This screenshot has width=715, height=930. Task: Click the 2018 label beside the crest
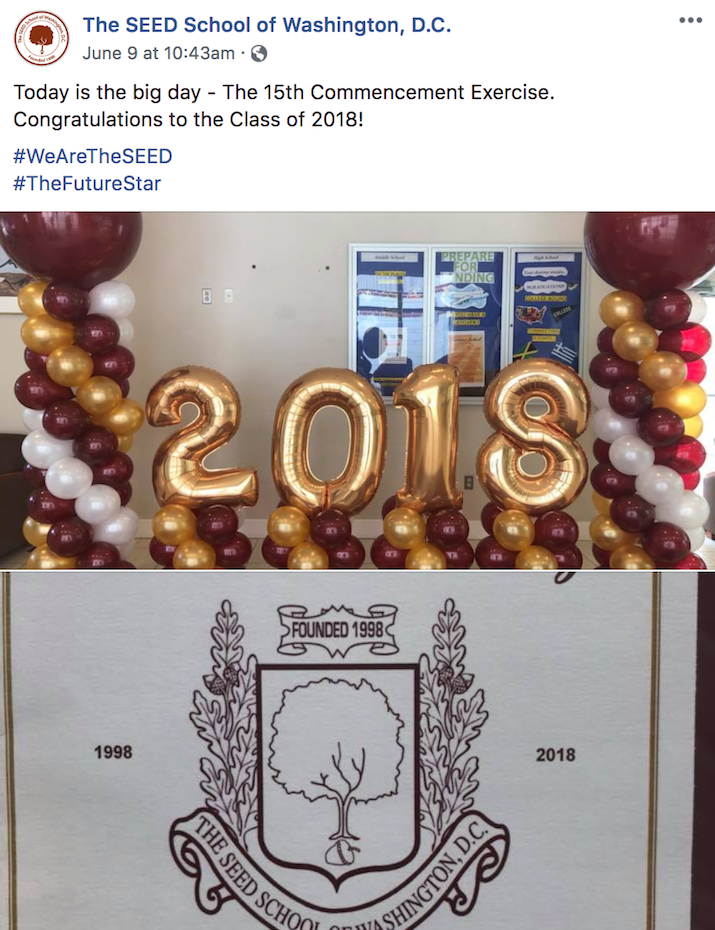click(x=556, y=754)
